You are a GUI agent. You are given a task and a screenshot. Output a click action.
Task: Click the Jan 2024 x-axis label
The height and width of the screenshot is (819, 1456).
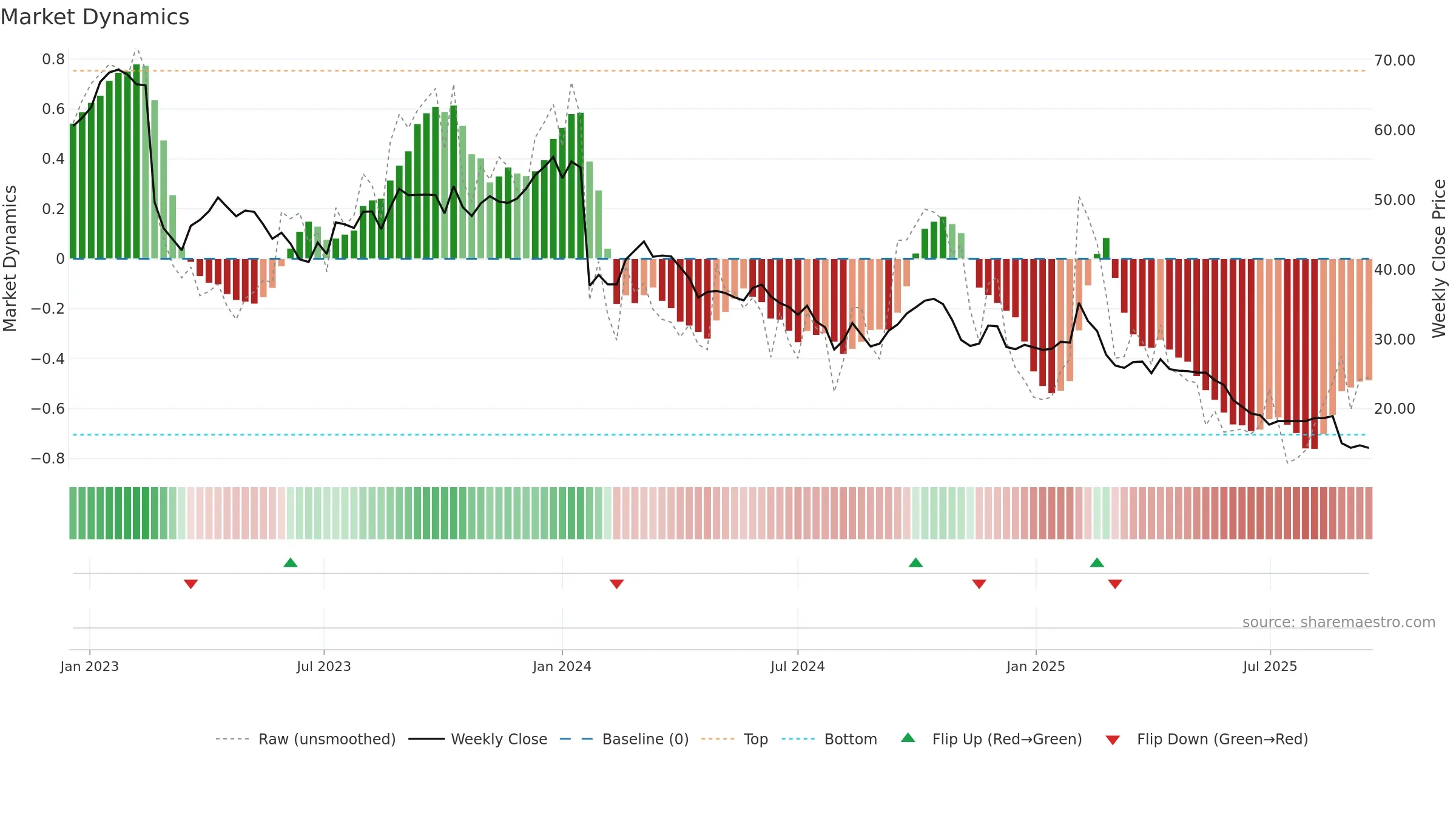[562, 666]
